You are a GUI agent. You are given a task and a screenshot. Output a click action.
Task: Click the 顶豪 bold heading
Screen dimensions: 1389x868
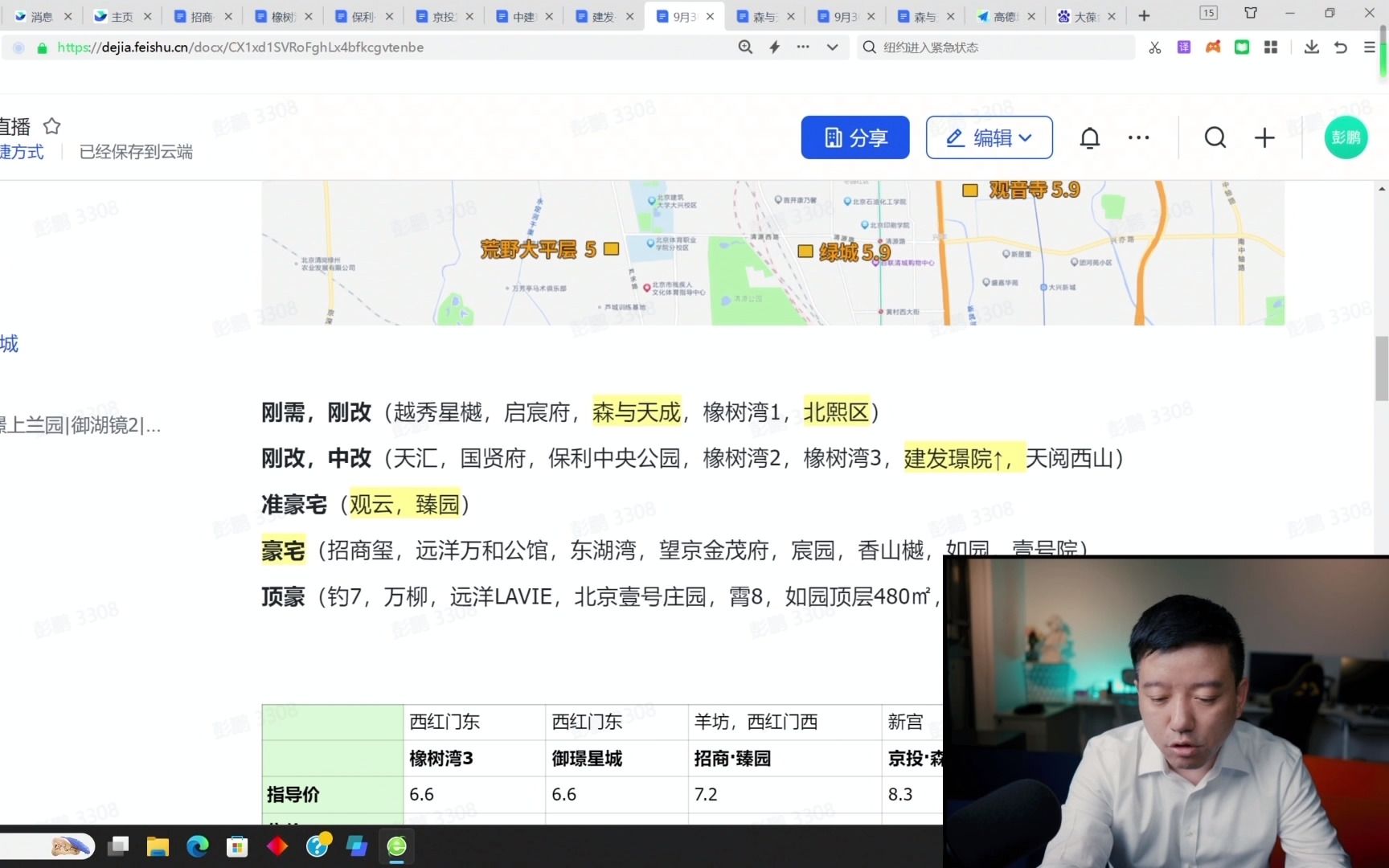[x=284, y=596]
